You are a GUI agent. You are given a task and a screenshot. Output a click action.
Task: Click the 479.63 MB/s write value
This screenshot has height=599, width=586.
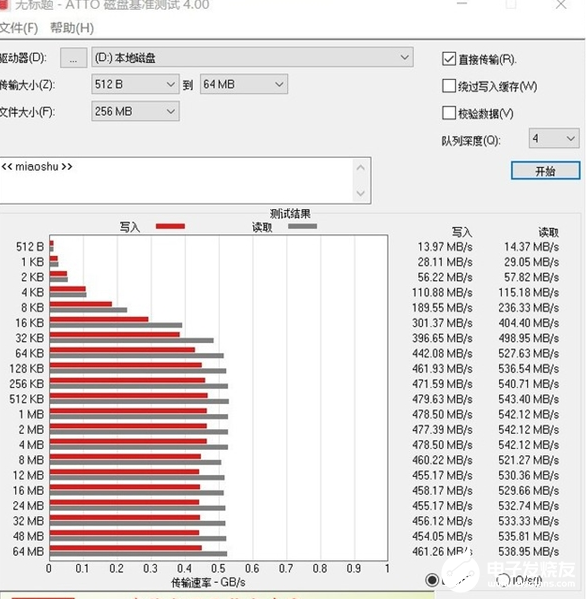442,399
